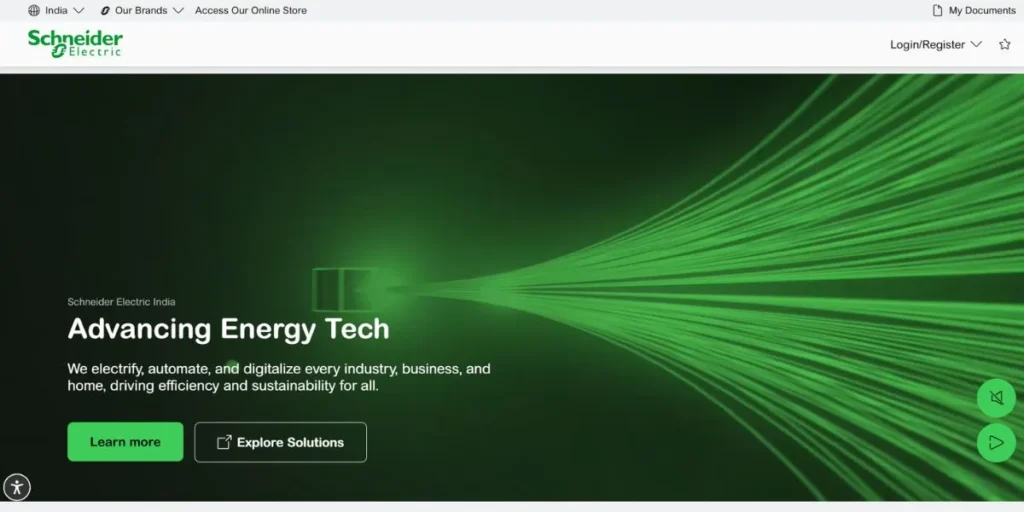The width and height of the screenshot is (1024, 512).
Task: Click the globe icon beside India
Action: (34, 10)
